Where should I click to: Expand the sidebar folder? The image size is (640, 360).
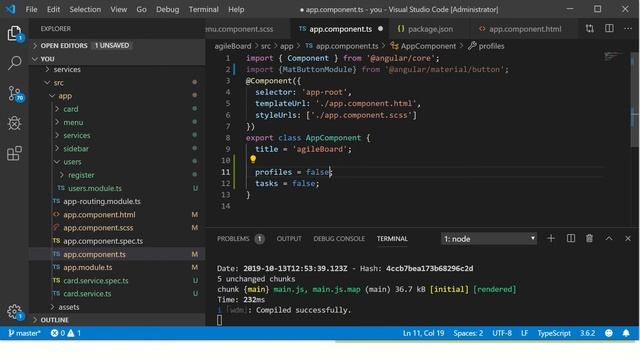tap(76, 149)
